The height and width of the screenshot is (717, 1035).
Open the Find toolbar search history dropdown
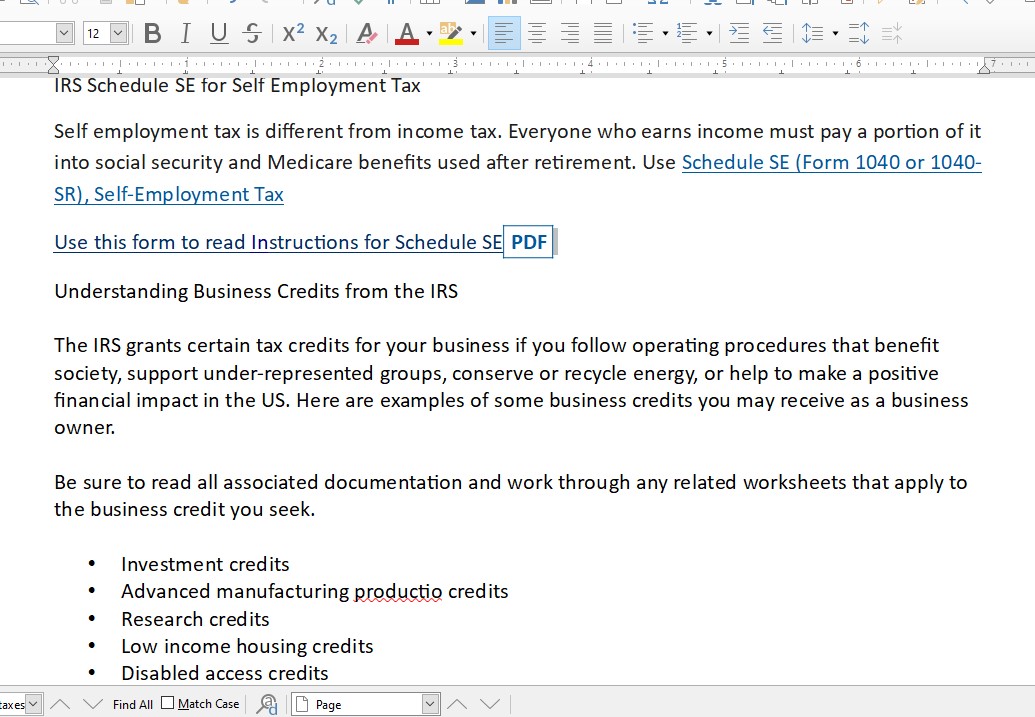coord(34,704)
